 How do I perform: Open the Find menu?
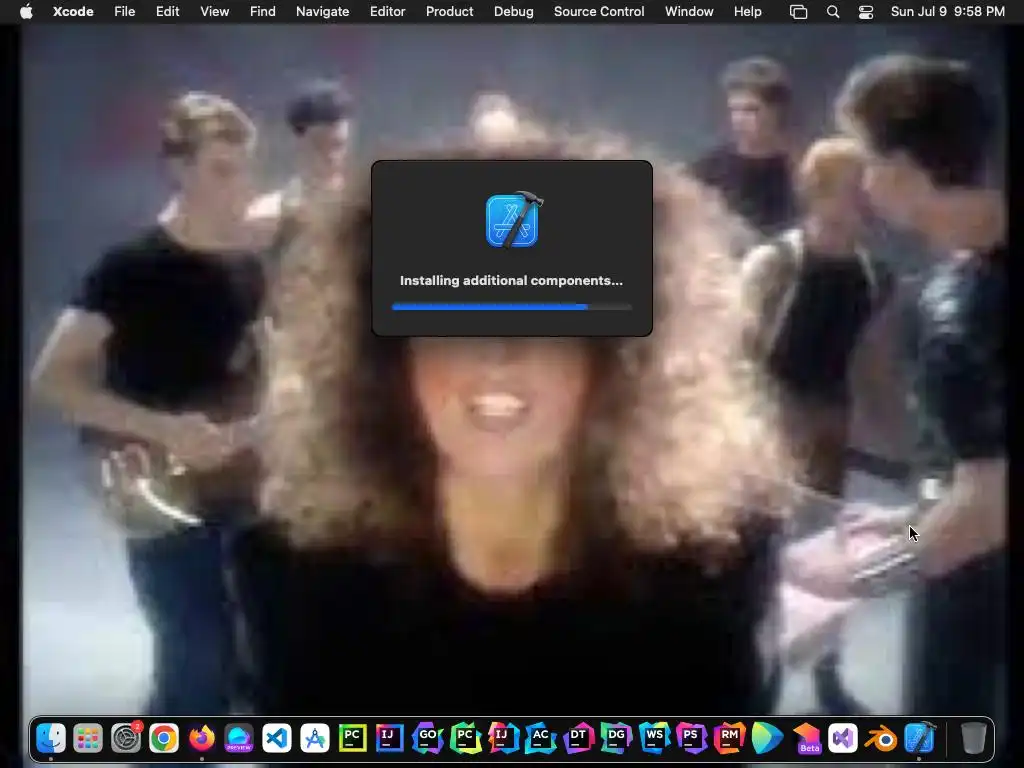tap(263, 12)
